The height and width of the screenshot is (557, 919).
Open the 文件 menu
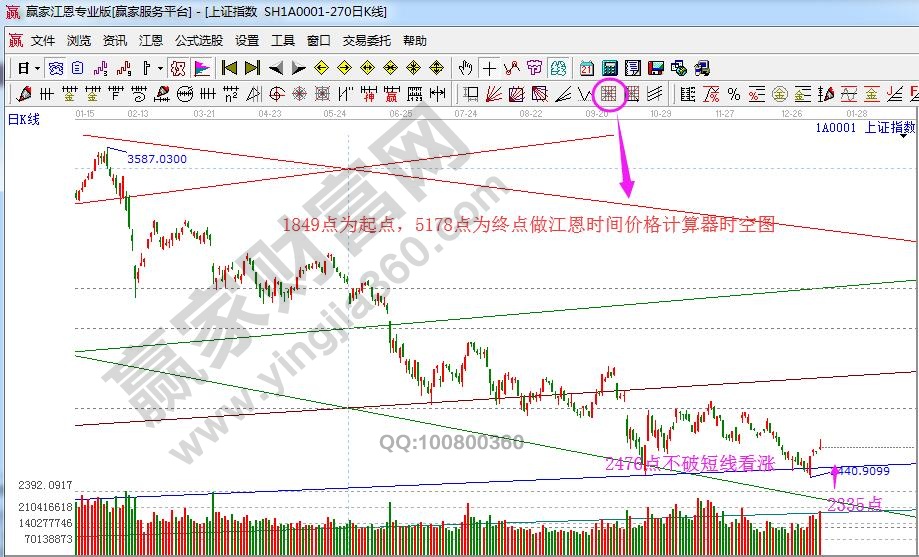42,41
